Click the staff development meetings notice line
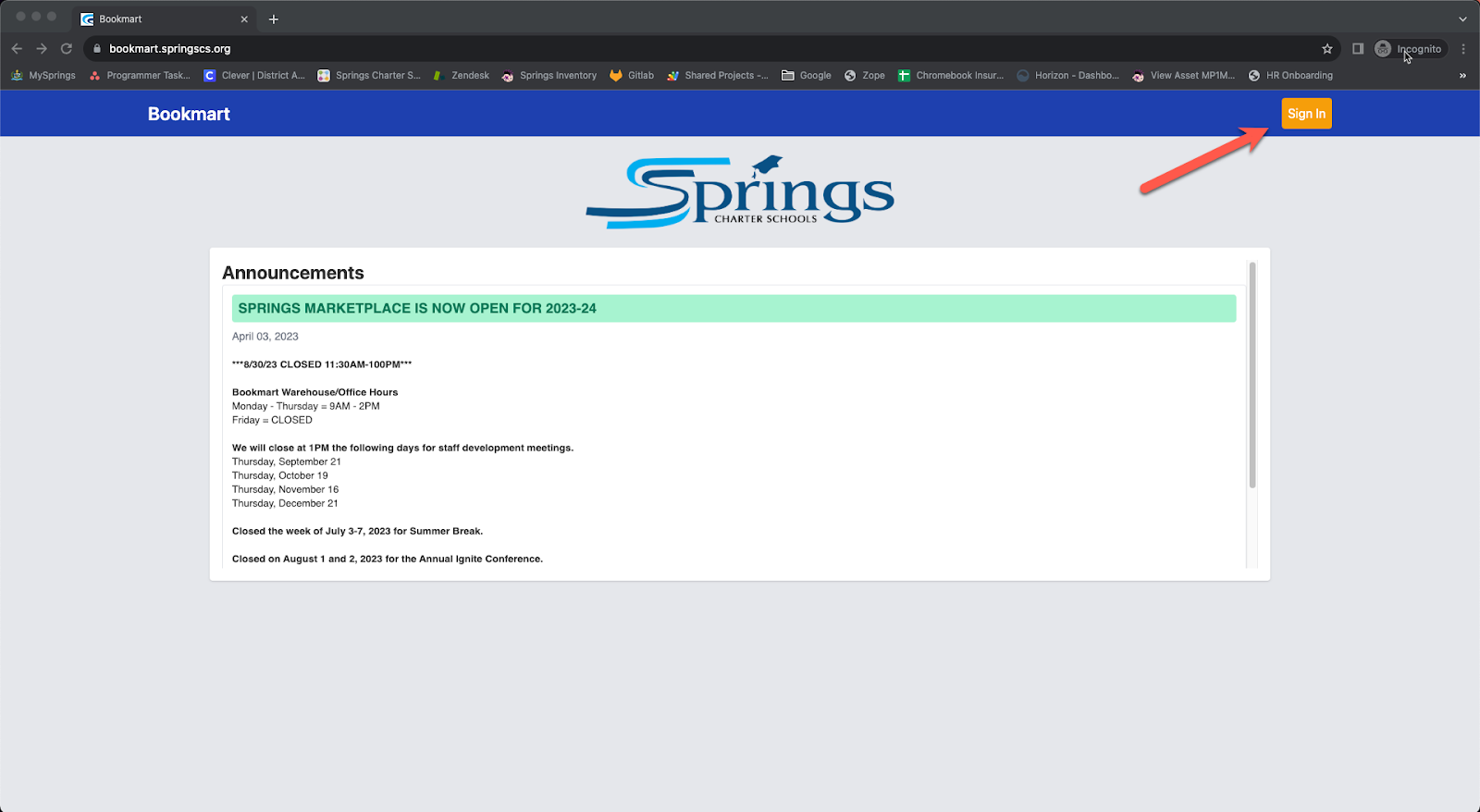The height and width of the screenshot is (812, 1480). 402,448
